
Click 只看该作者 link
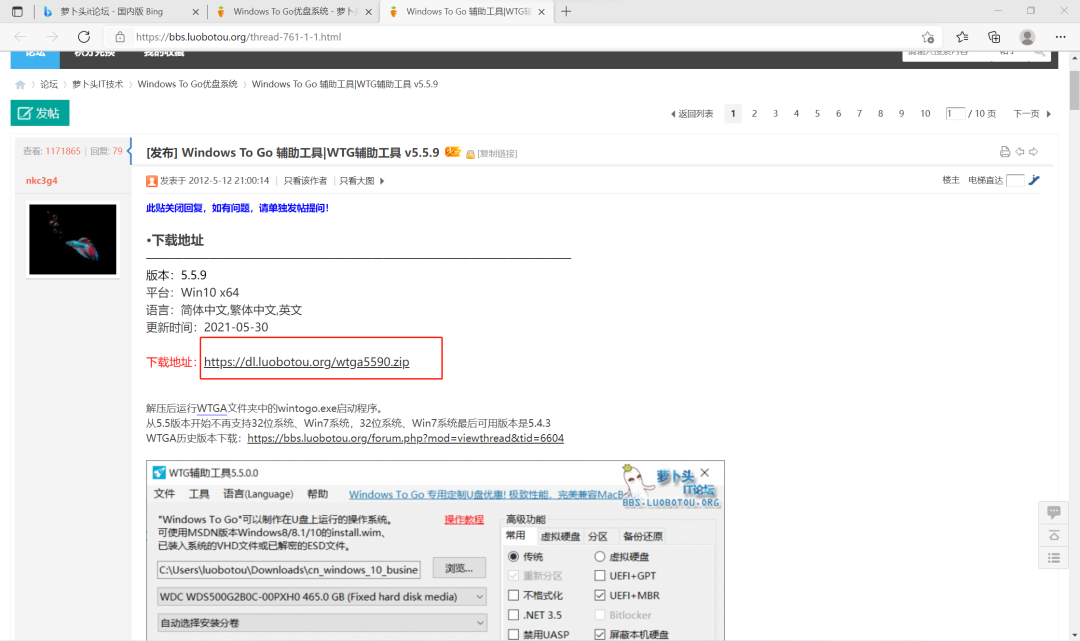pos(305,181)
